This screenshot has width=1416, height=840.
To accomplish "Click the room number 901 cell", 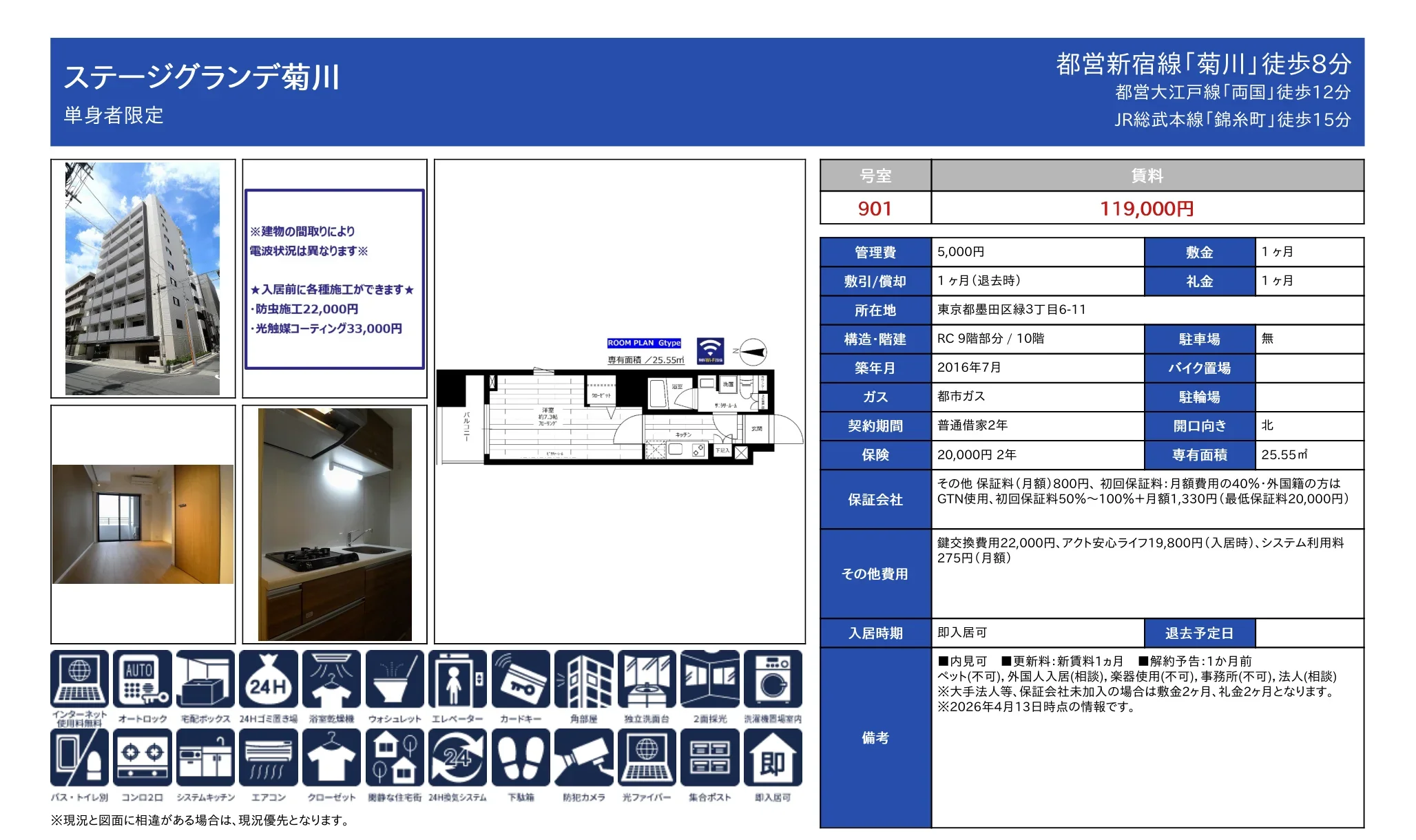I will click(875, 209).
